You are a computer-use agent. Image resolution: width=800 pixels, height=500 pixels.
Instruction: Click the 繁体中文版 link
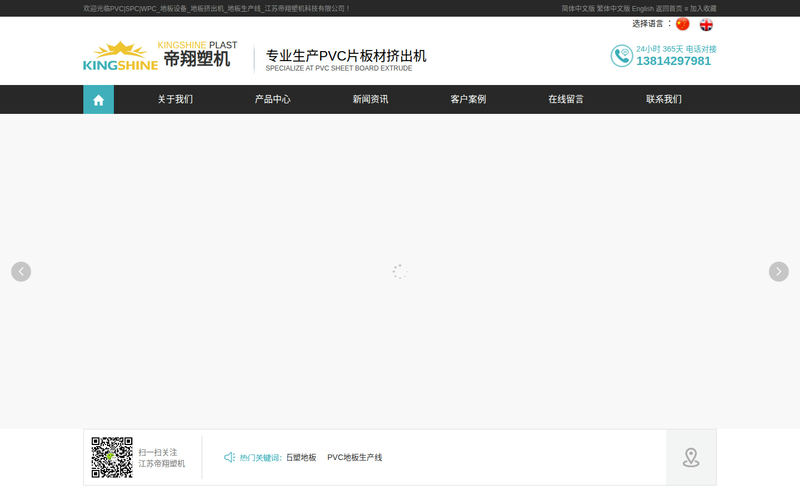(x=613, y=9)
